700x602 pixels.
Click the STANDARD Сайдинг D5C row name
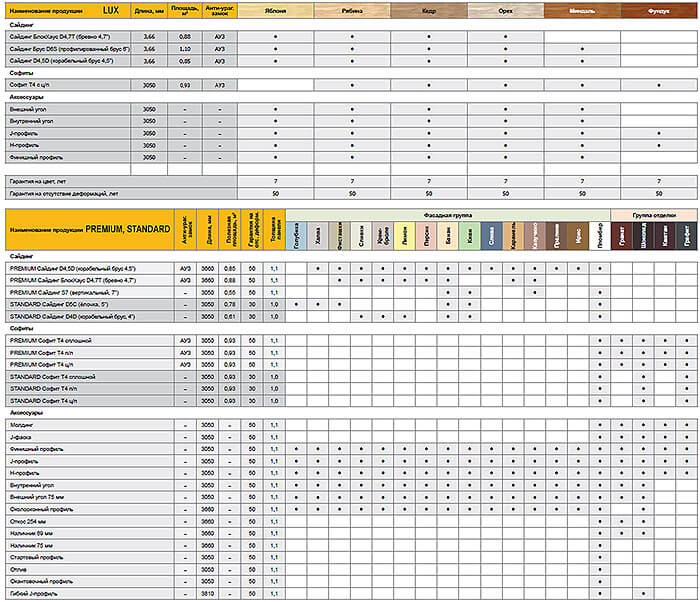[x=59, y=305]
